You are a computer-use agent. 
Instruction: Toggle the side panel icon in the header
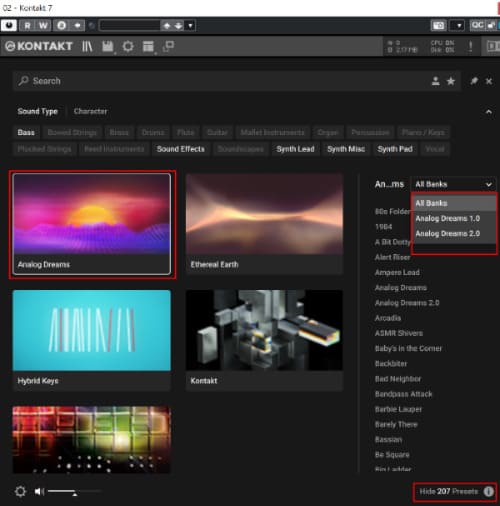click(493, 46)
